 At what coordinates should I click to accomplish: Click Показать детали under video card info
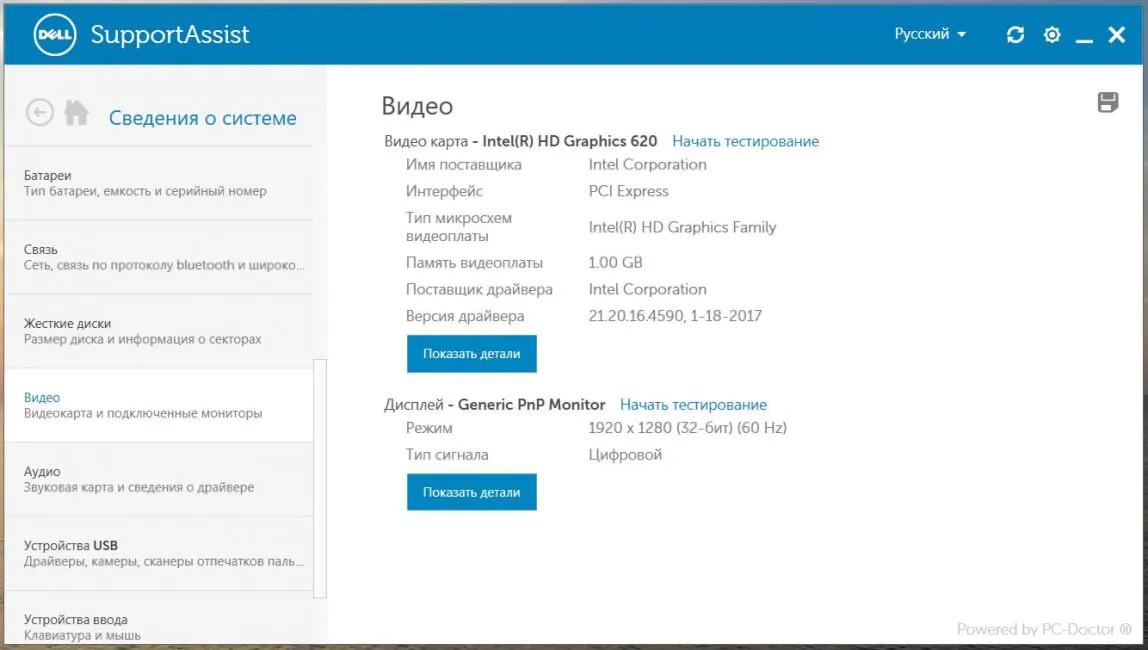472,354
